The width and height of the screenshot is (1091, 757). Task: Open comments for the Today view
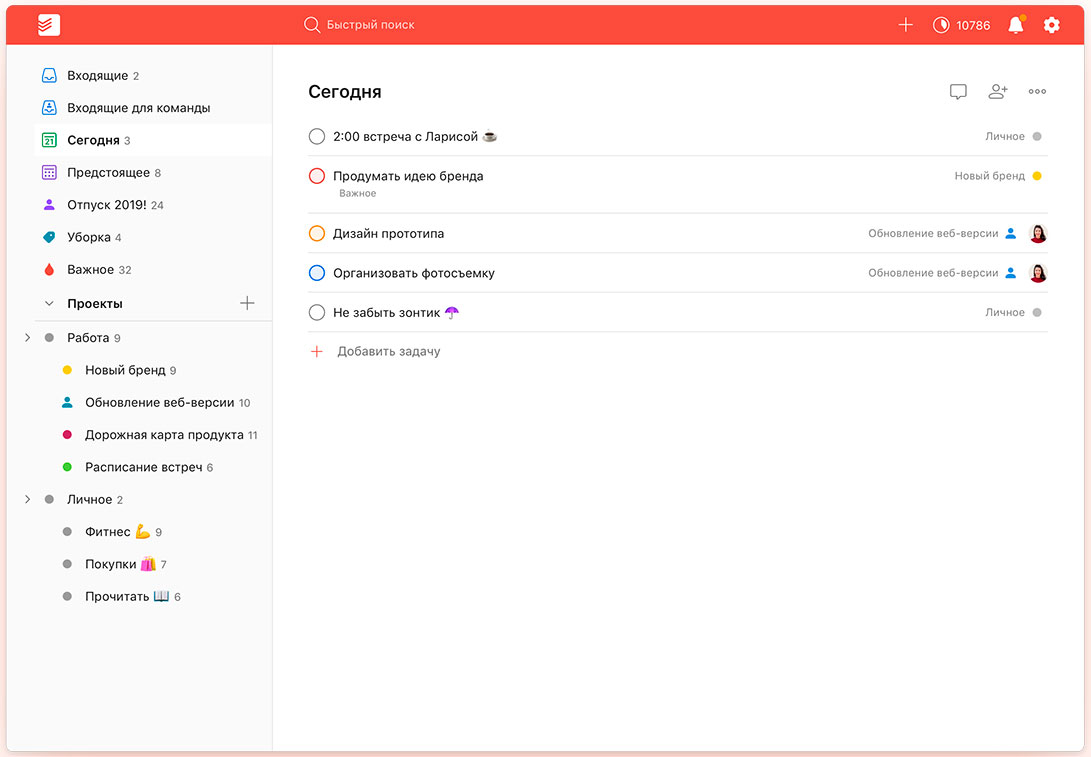(958, 92)
